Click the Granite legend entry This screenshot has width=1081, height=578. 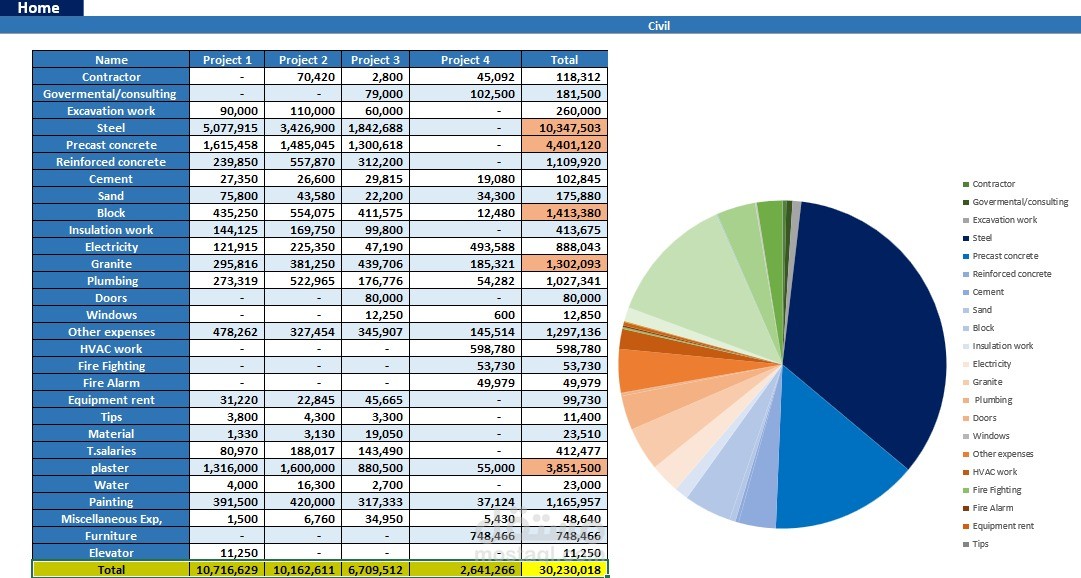click(982, 381)
